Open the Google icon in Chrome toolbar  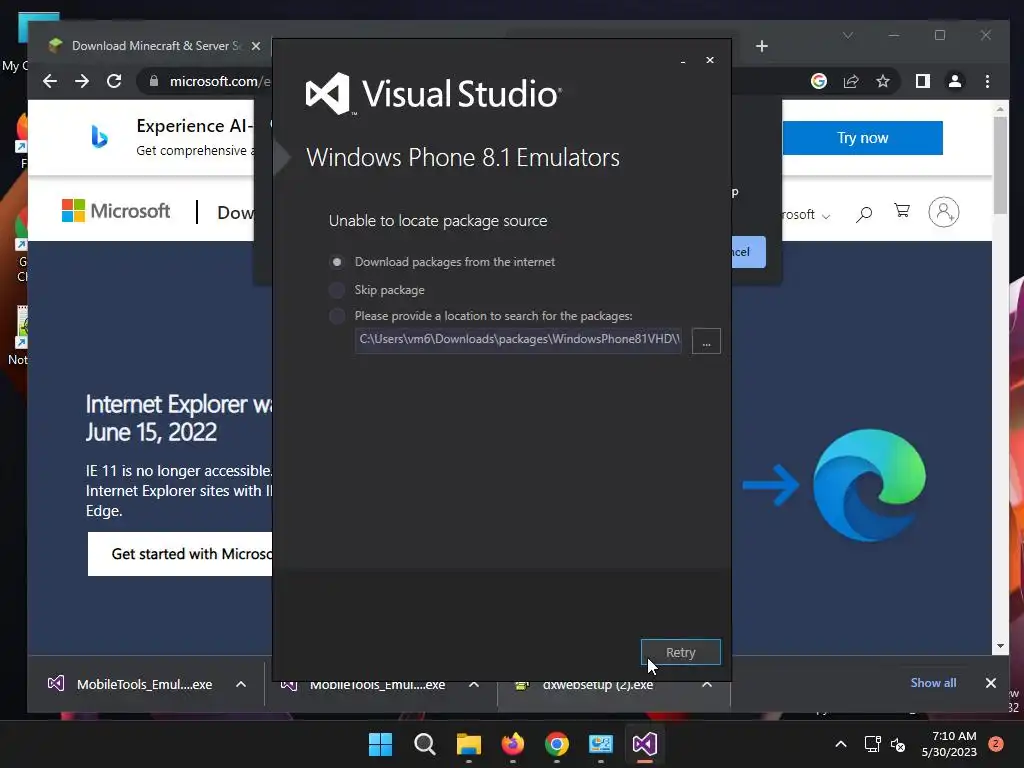click(x=819, y=81)
